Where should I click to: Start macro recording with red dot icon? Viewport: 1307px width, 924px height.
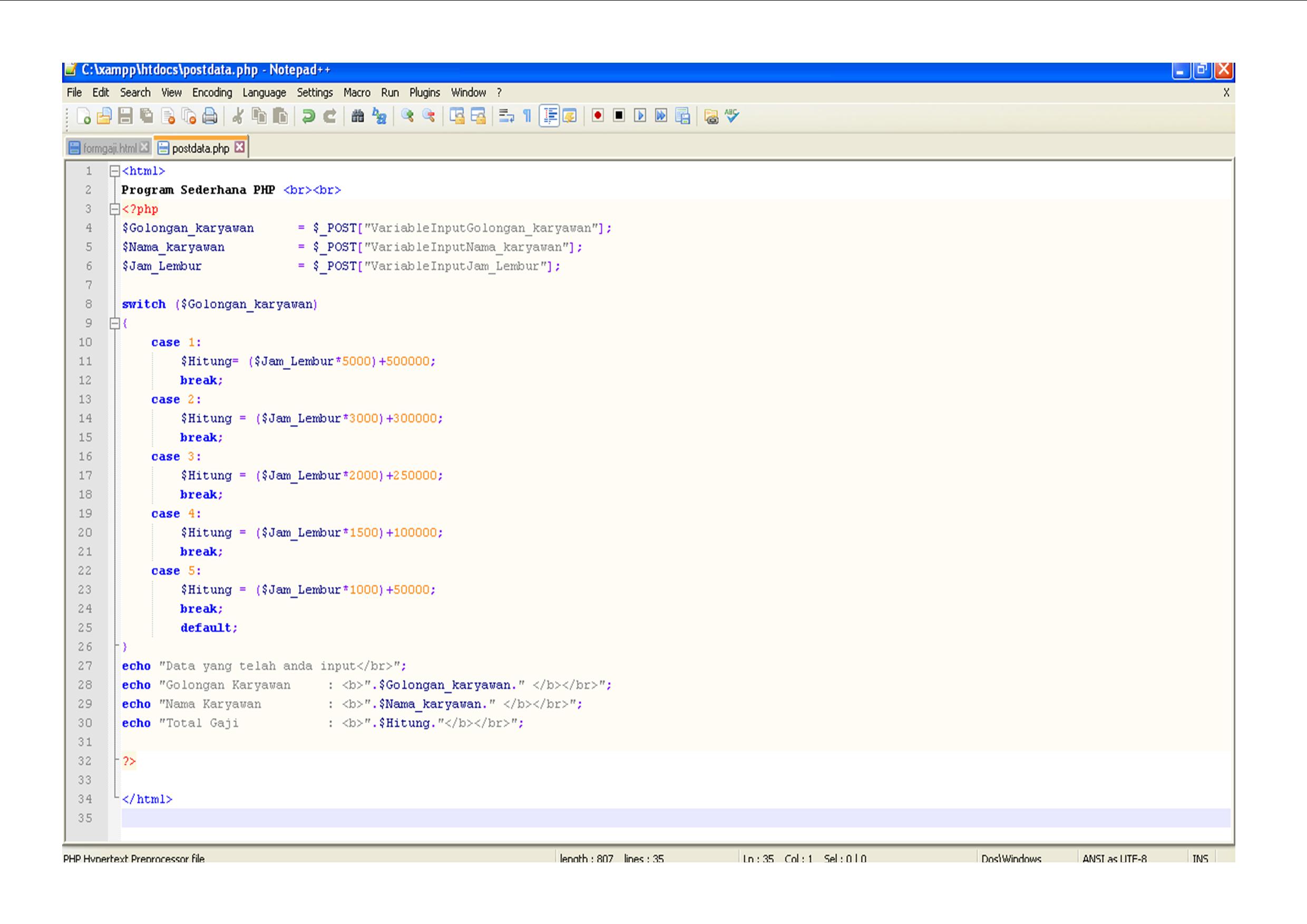[x=598, y=116]
